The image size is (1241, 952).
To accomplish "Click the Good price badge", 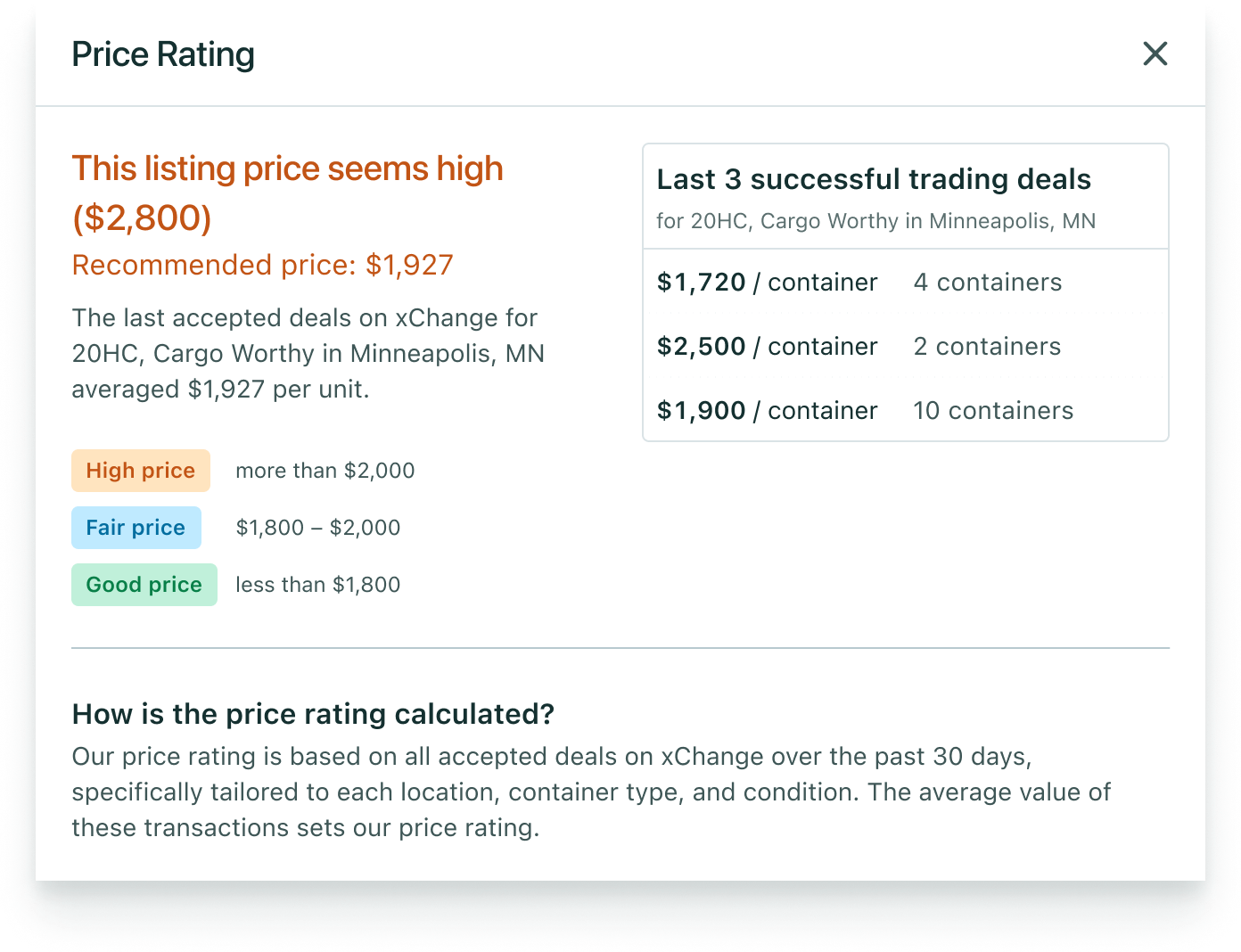I will pos(144,585).
